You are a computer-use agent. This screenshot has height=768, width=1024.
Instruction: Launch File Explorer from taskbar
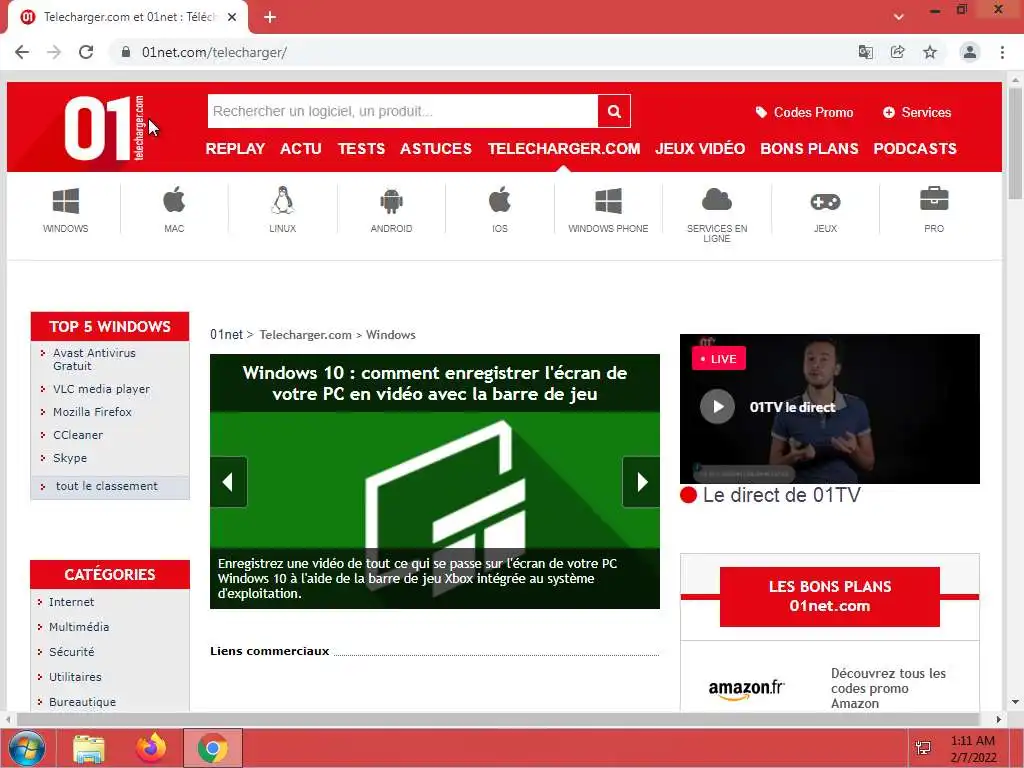89,748
